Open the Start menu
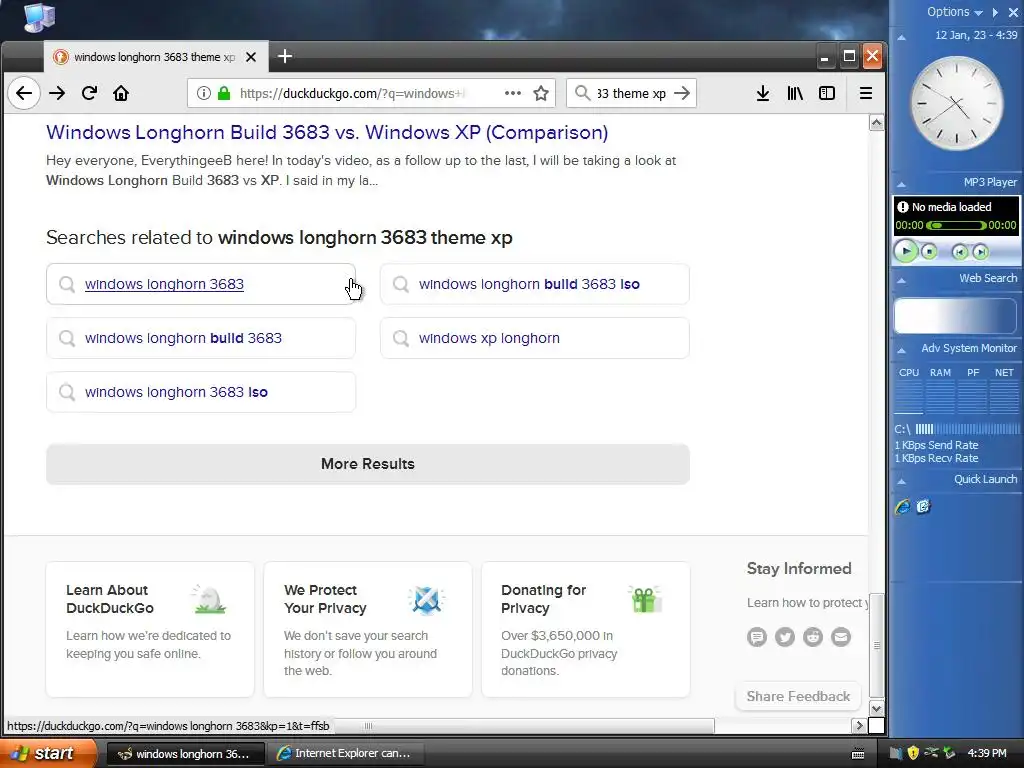1024x768 pixels. coord(48,753)
